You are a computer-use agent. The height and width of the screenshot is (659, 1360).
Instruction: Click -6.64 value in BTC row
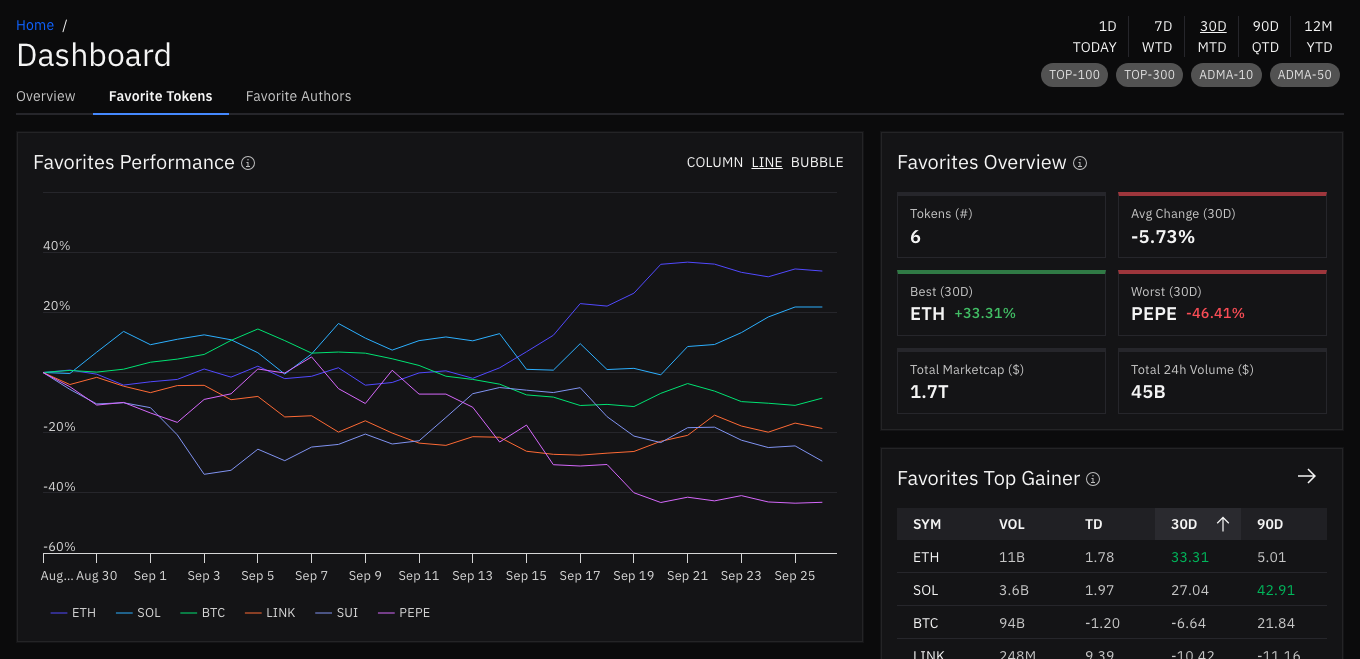pos(1189,623)
